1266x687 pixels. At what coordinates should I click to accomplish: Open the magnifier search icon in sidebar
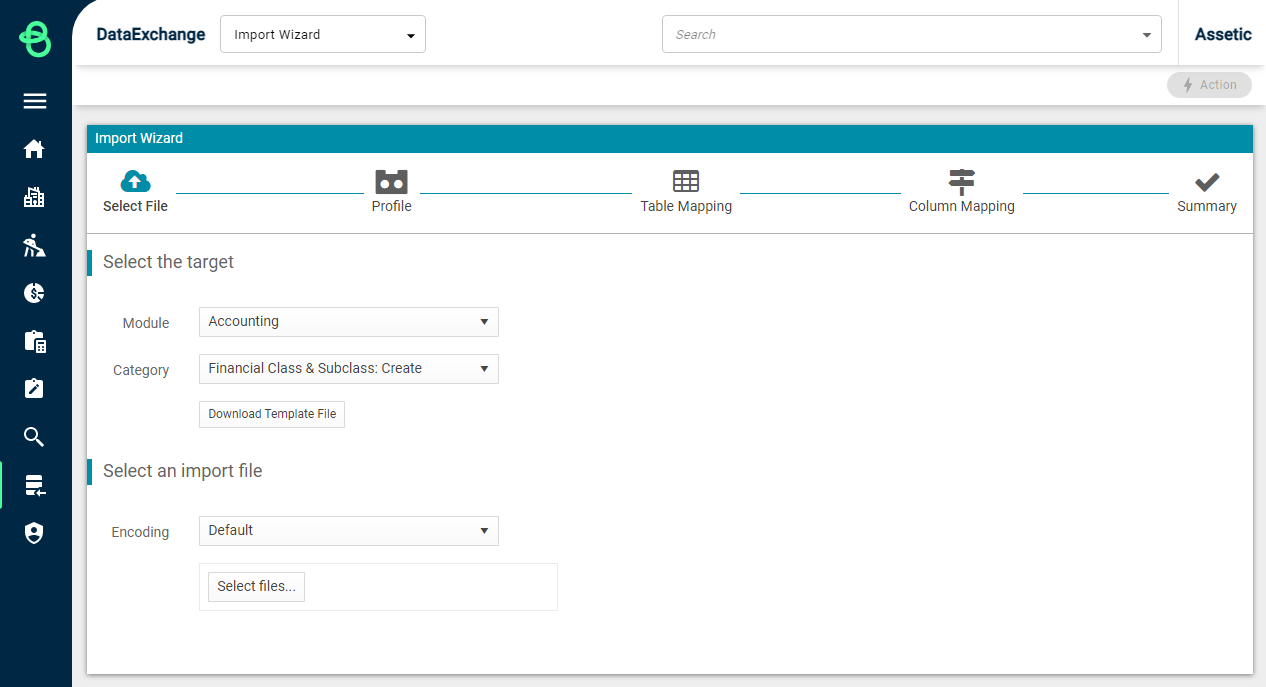pyautogui.click(x=34, y=437)
